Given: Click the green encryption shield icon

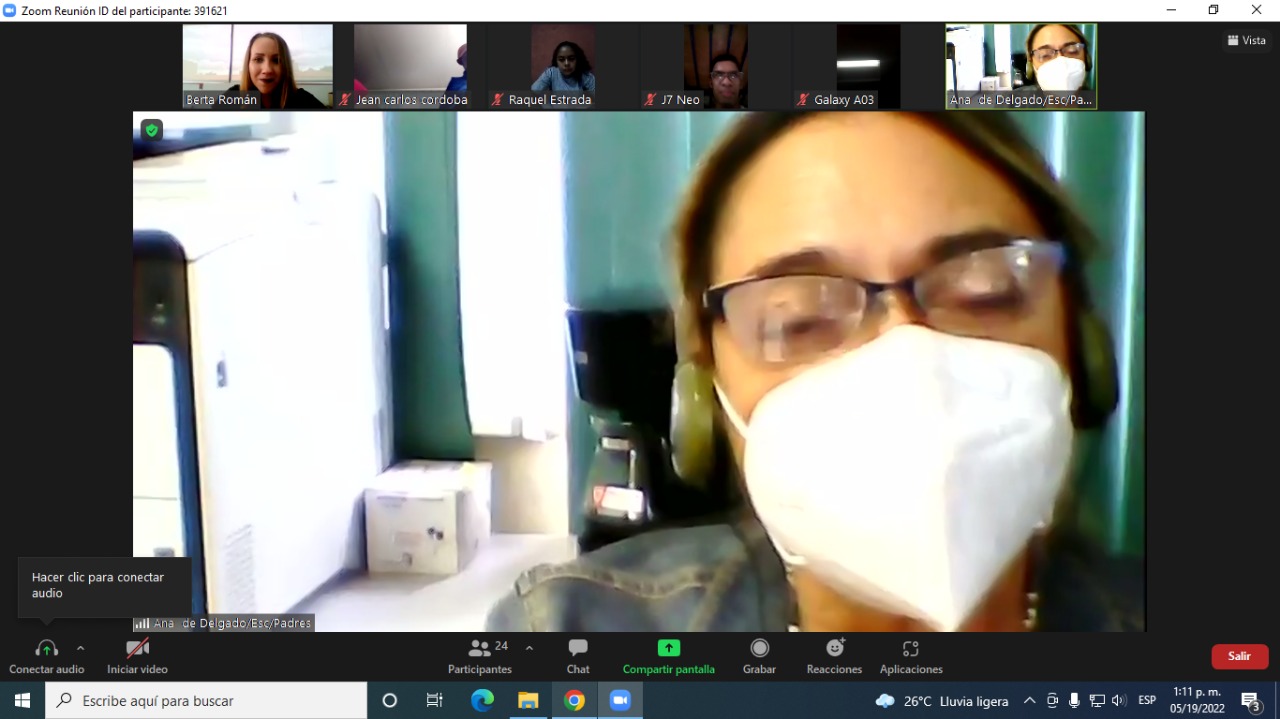Looking at the screenshot, I should point(152,130).
